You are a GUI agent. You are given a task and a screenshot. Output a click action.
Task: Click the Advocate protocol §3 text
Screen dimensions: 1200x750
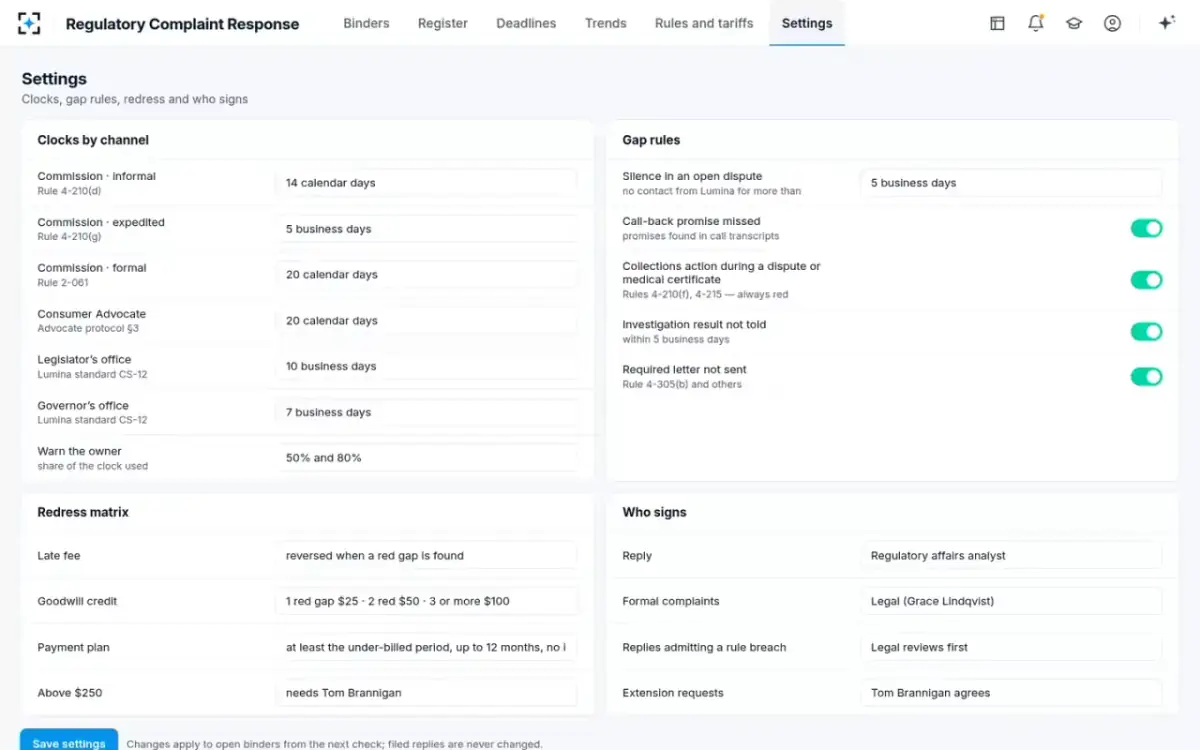88,329
